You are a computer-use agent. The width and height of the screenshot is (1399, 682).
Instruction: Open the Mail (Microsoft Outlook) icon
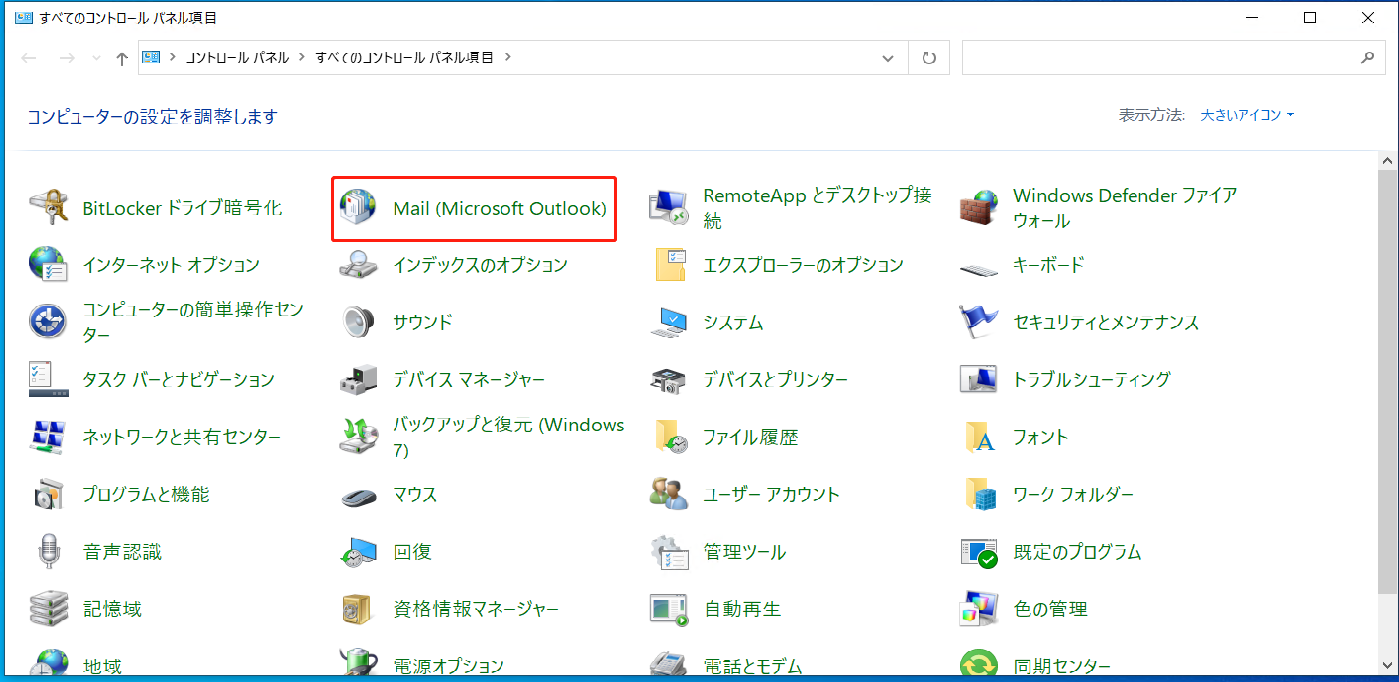click(x=358, y=208)
